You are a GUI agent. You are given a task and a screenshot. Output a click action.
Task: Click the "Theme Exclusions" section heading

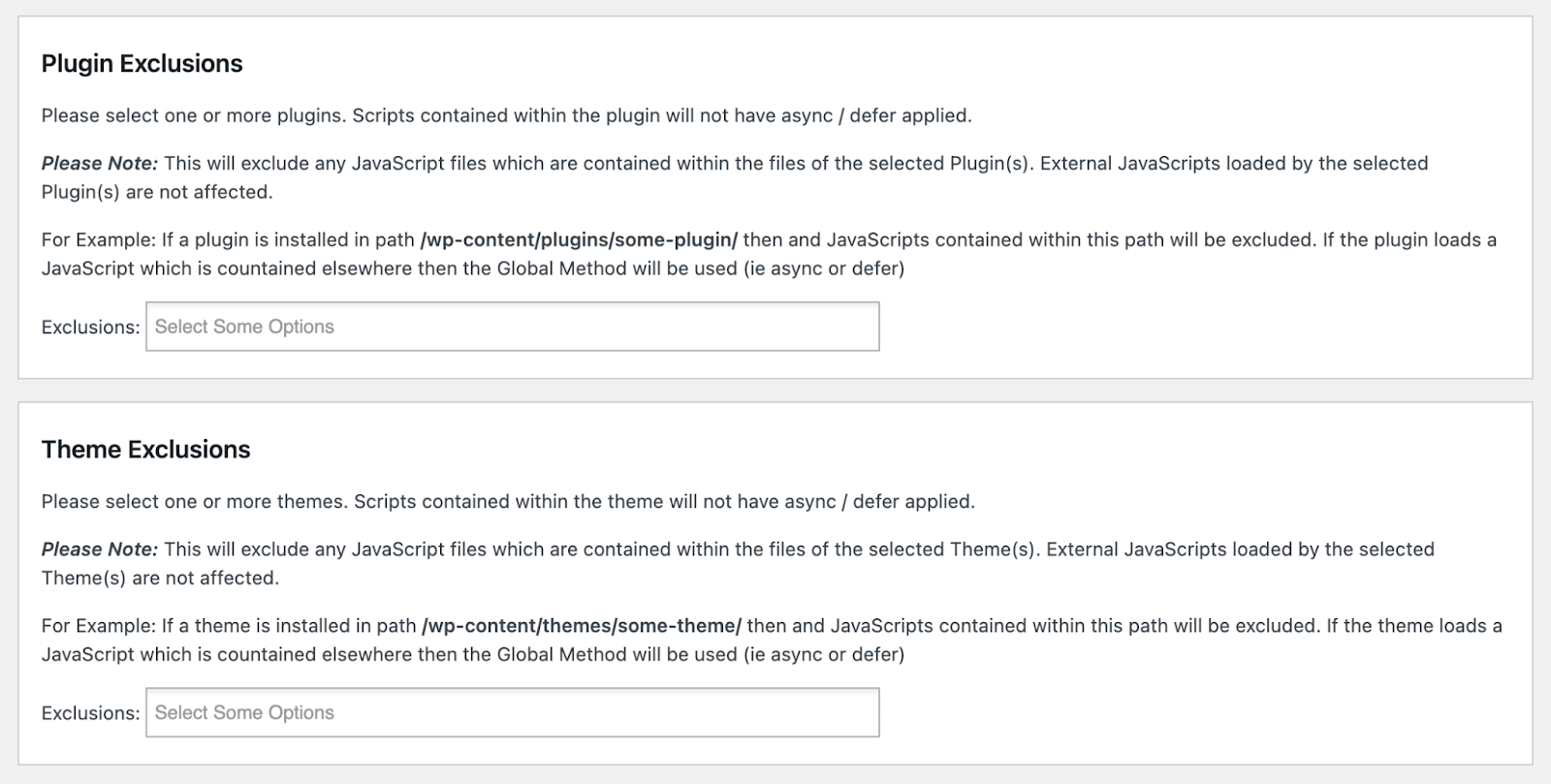point(145,450)
